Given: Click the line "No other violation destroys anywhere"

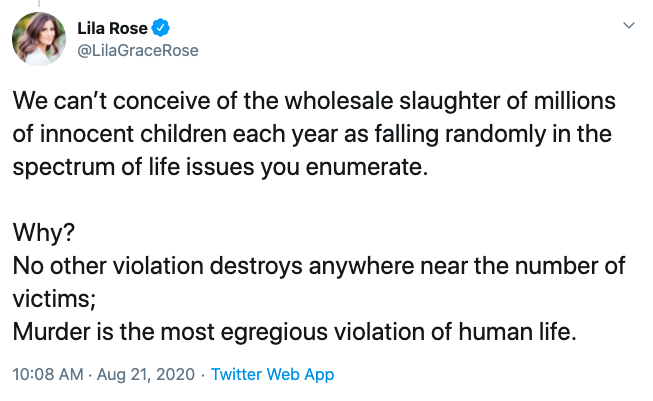Looking at the screenshot, I should [x=318, y=265].
